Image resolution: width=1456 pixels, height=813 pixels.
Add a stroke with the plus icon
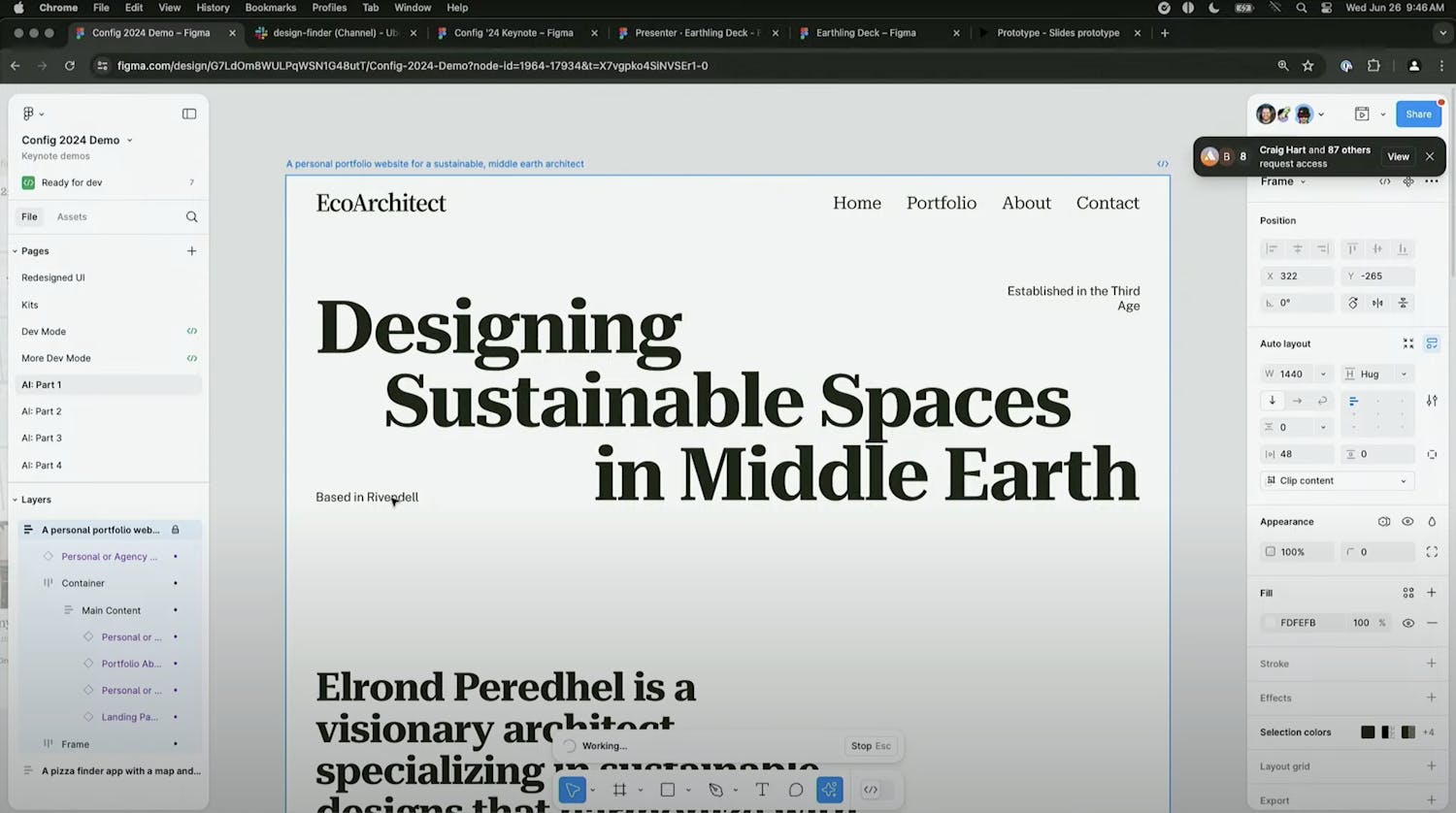click(1431, 664)
